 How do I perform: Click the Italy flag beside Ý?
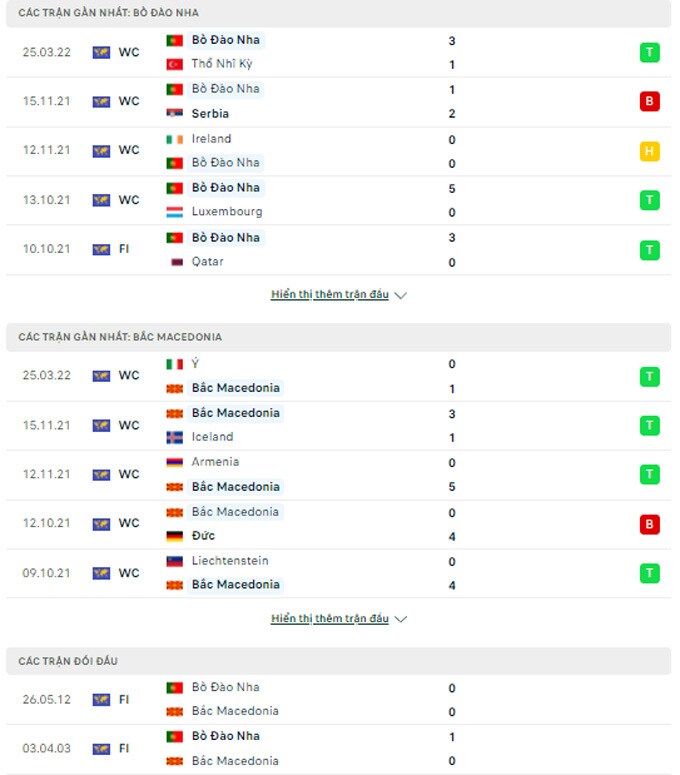click(174, 364)
